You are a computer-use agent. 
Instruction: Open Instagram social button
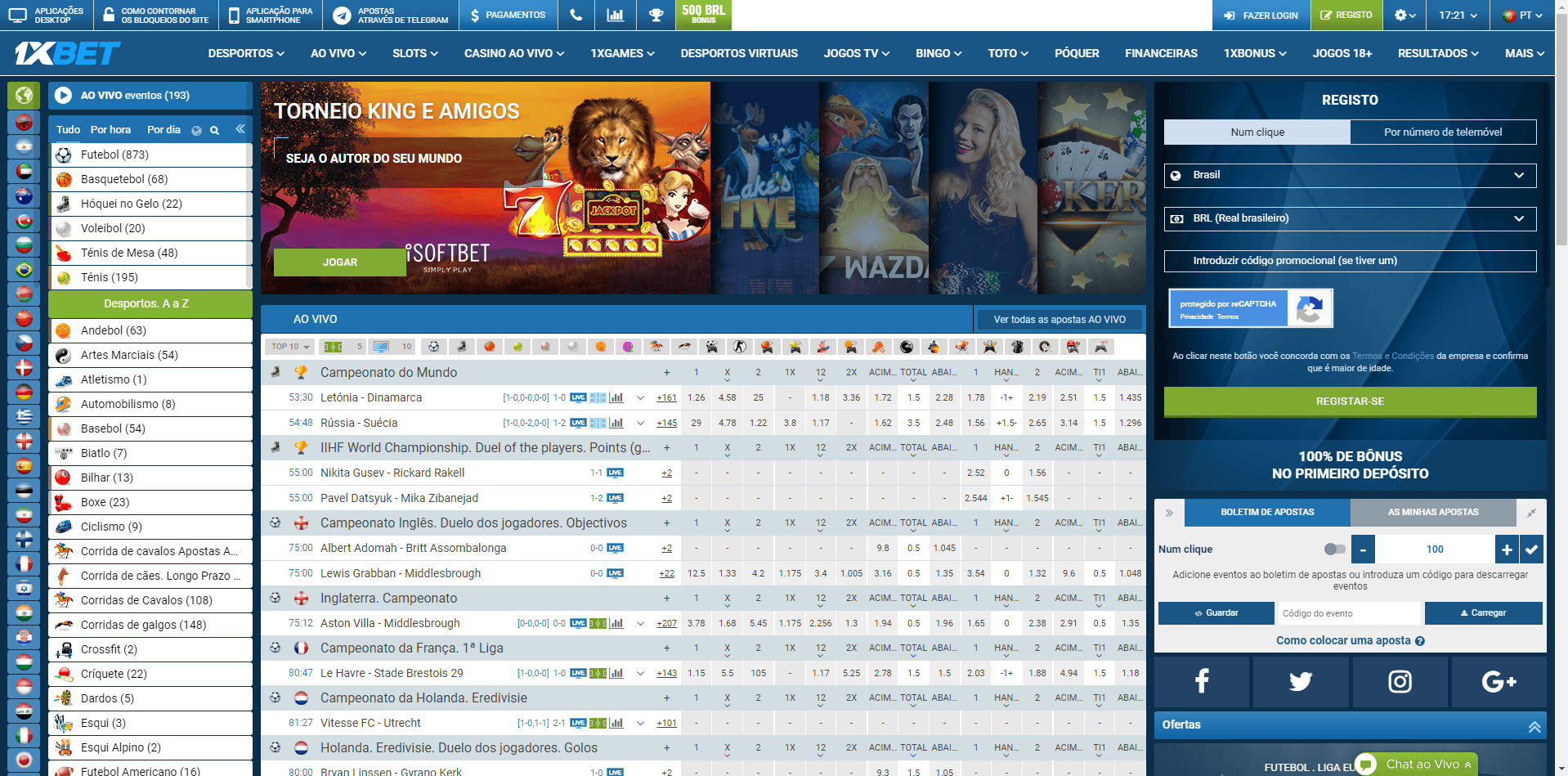tap(1400, 681)
